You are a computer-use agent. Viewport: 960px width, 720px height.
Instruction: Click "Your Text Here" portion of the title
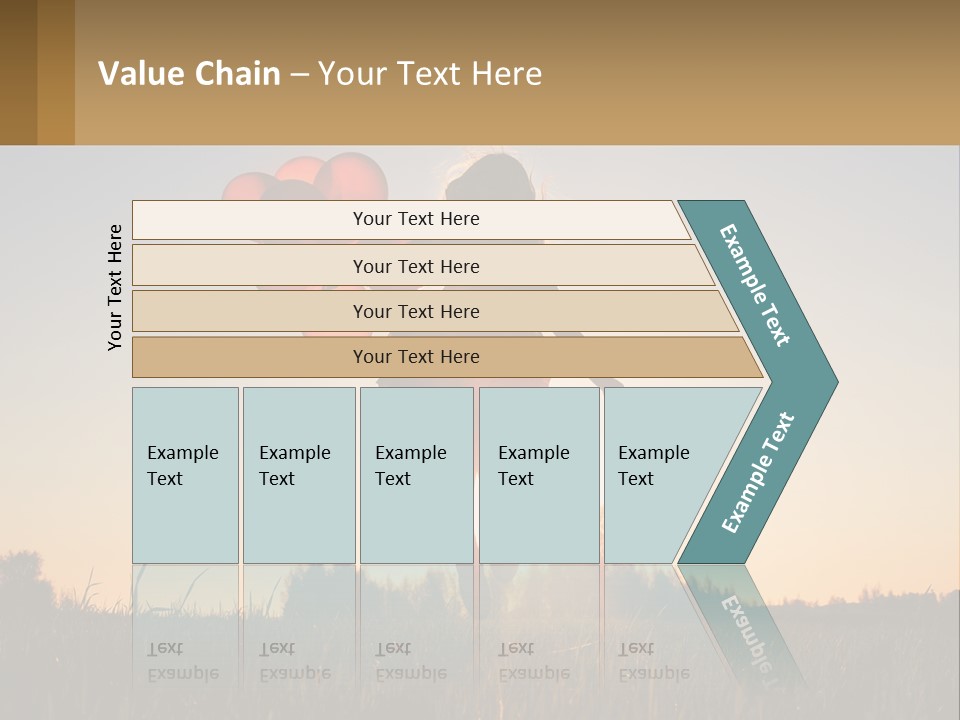[x=430, y=74]
